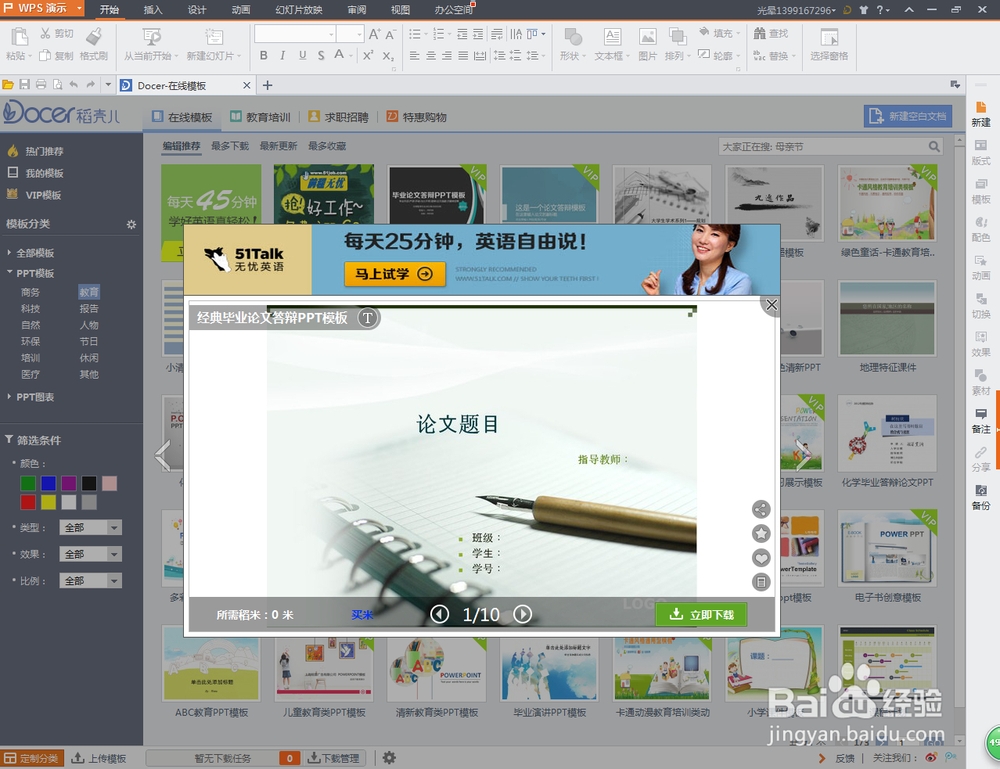Open the 幻灯片放映 ribbon tab
This screenshot has width=1000, height=769.
(298, 10)
